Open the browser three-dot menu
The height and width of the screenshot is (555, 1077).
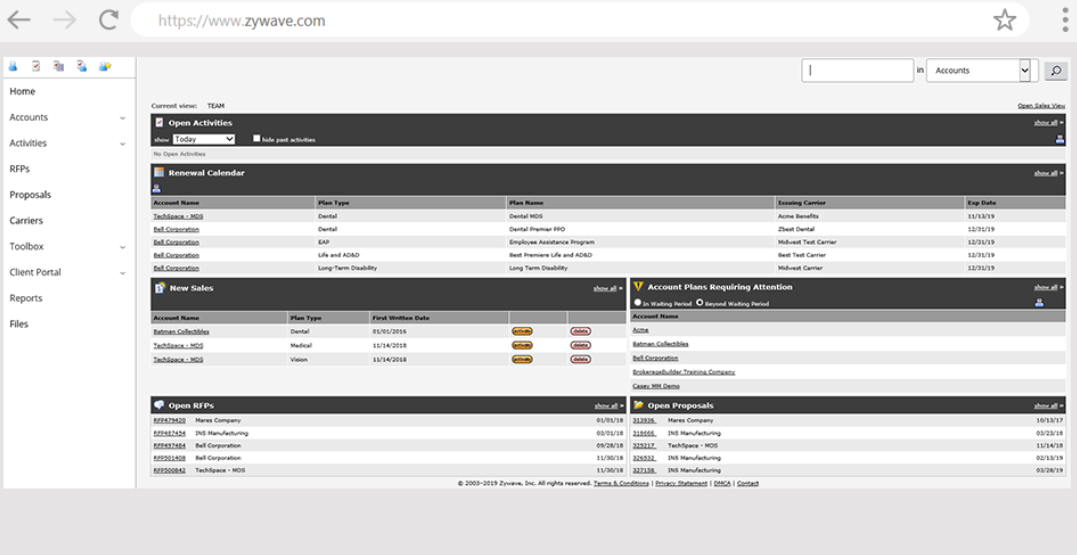[x=1065, y=20]
